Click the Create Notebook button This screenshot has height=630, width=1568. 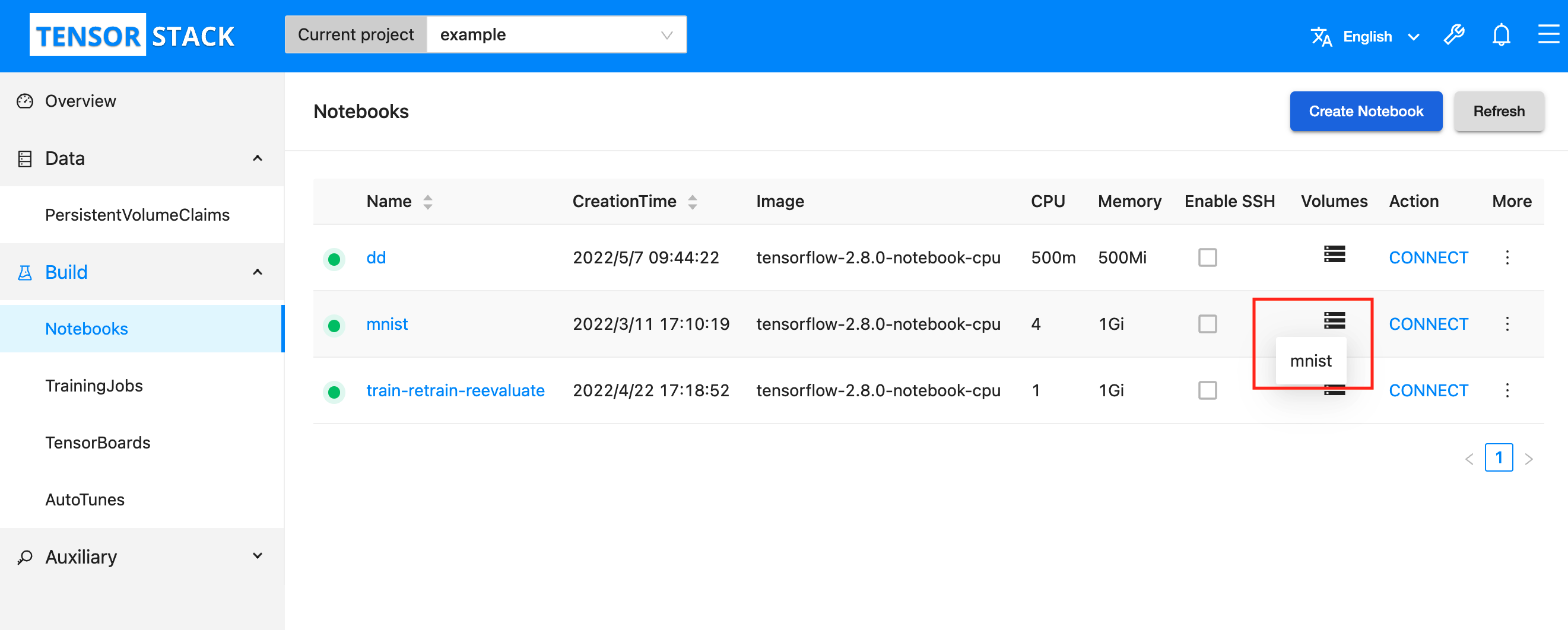[1366, 112]
